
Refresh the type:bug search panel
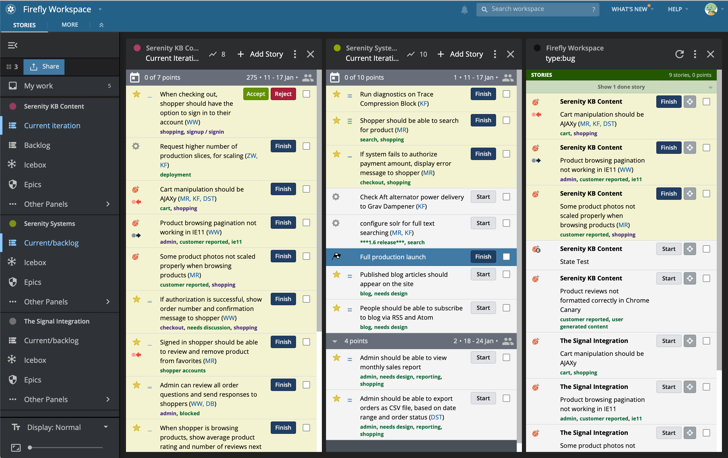coord(679,54)
